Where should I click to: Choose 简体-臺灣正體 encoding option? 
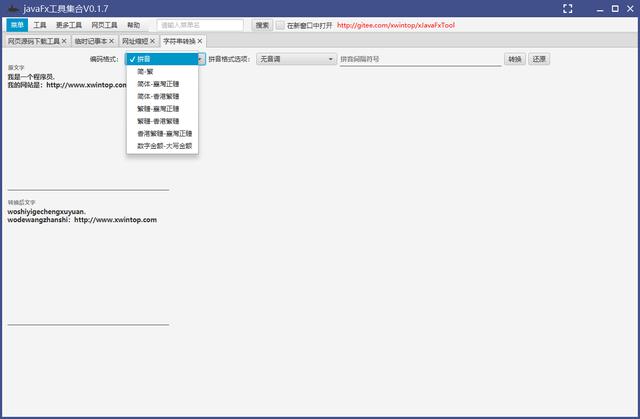[x=162, y=84]
